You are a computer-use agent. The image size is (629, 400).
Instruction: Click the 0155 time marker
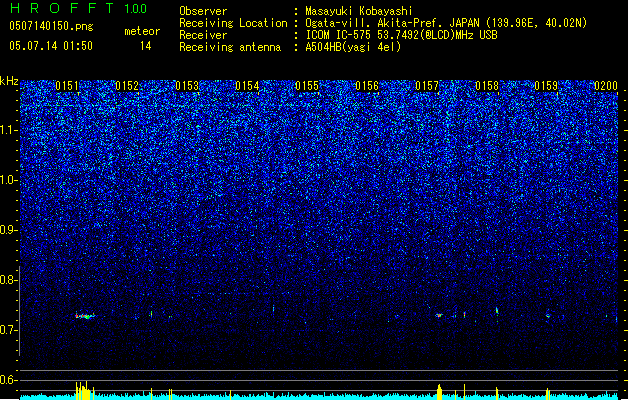pyautogui.click(x=307, y=86)
